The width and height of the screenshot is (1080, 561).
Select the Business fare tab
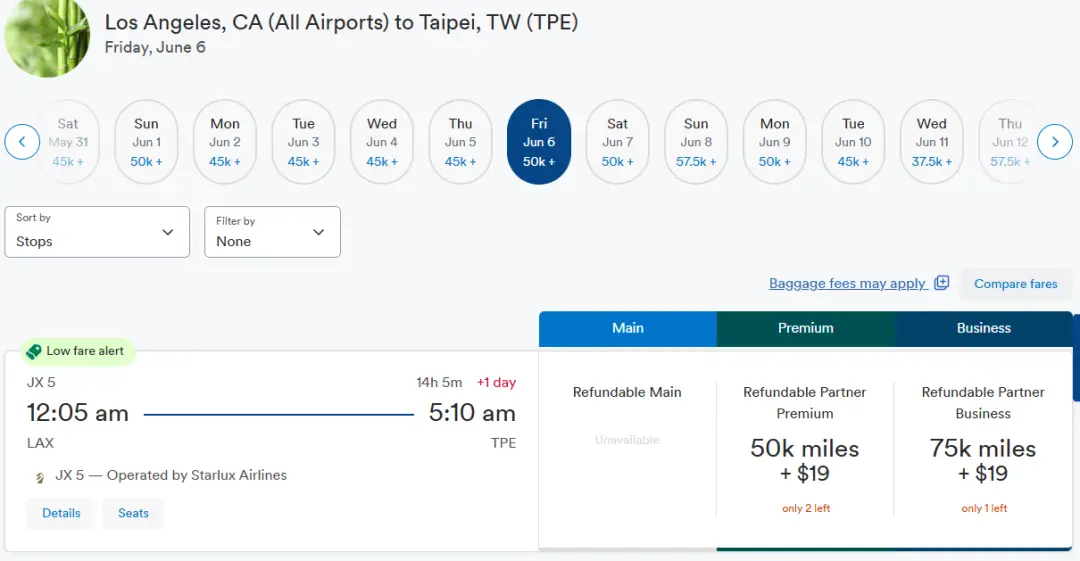click(983, 328)
